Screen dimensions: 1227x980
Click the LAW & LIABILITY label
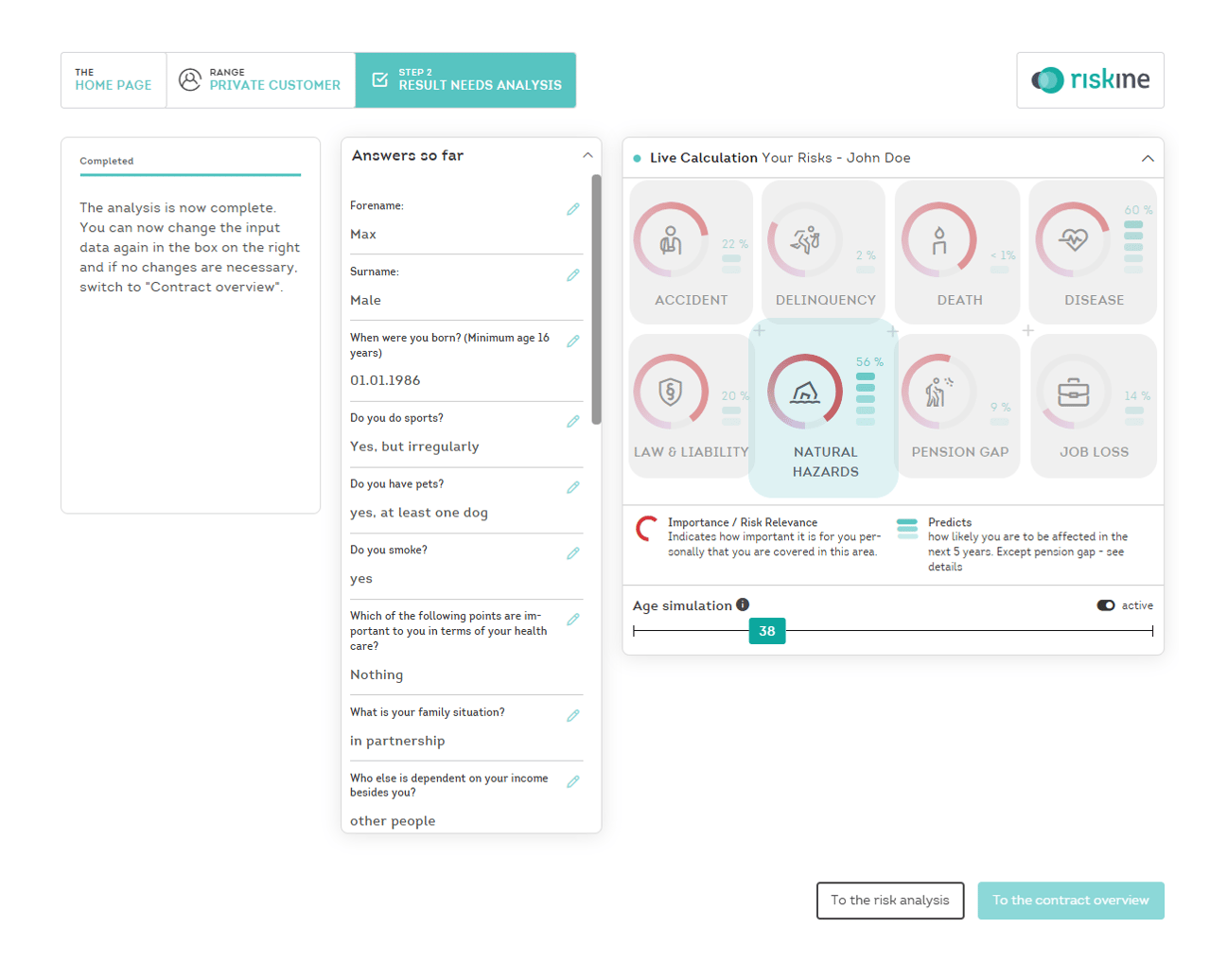click(x=692, y=452)
